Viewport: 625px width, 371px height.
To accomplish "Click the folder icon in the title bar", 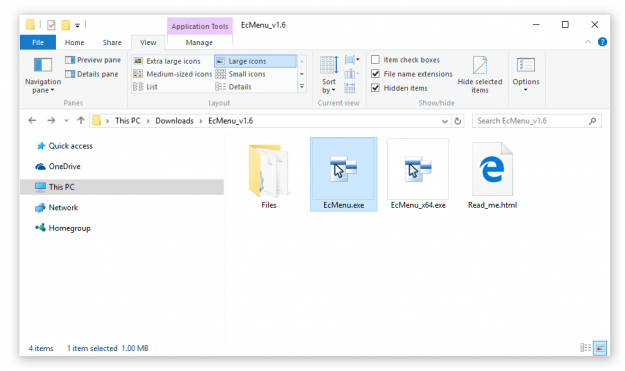I will pyautogui.click(x=31, y=25).
